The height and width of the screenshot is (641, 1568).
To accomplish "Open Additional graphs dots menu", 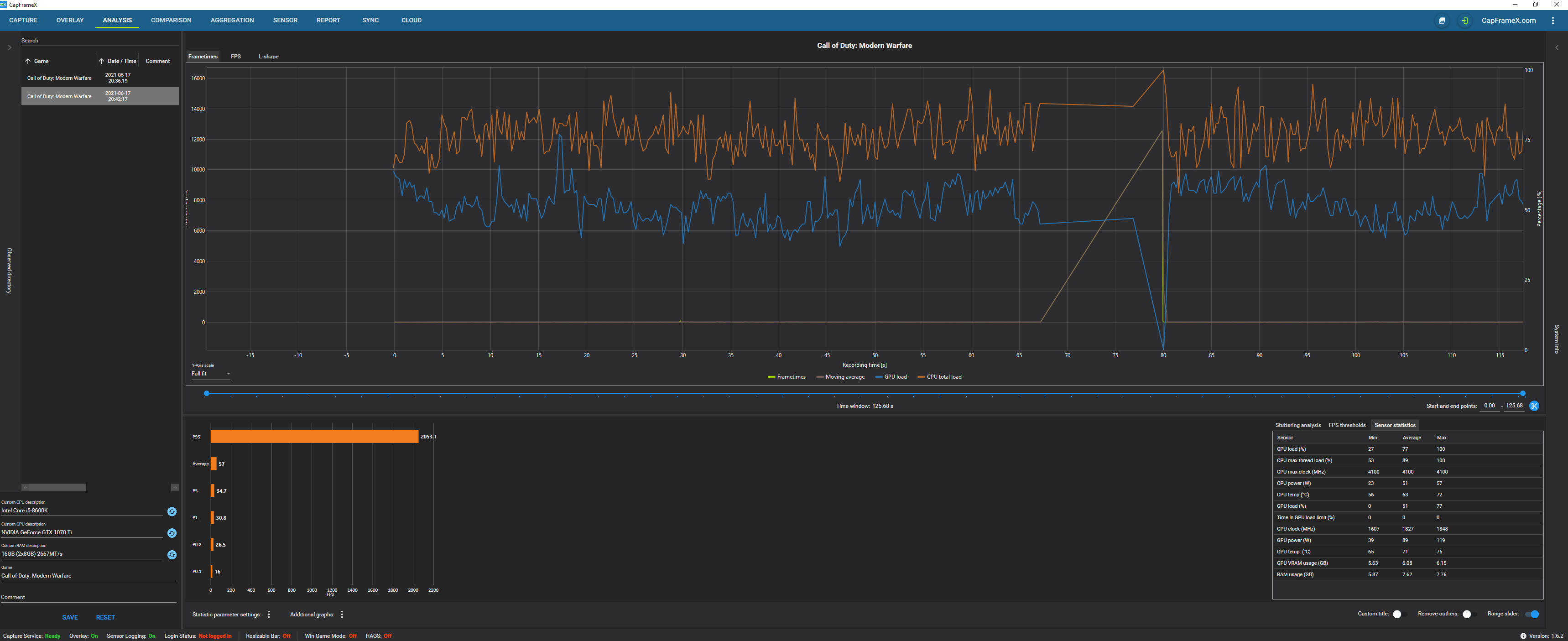I will 342,614.
